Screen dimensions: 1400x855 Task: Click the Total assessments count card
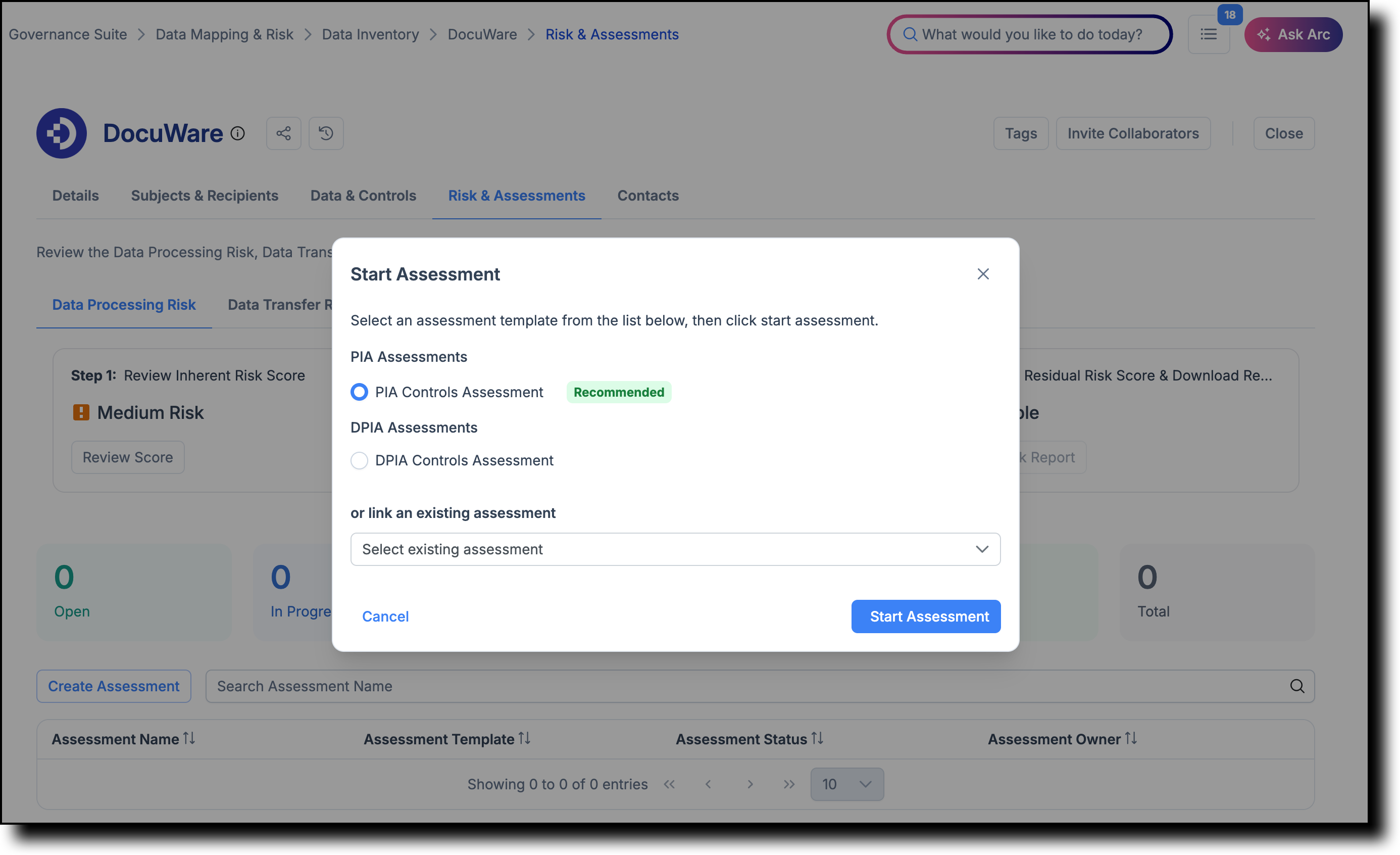tap(1217, 592)
